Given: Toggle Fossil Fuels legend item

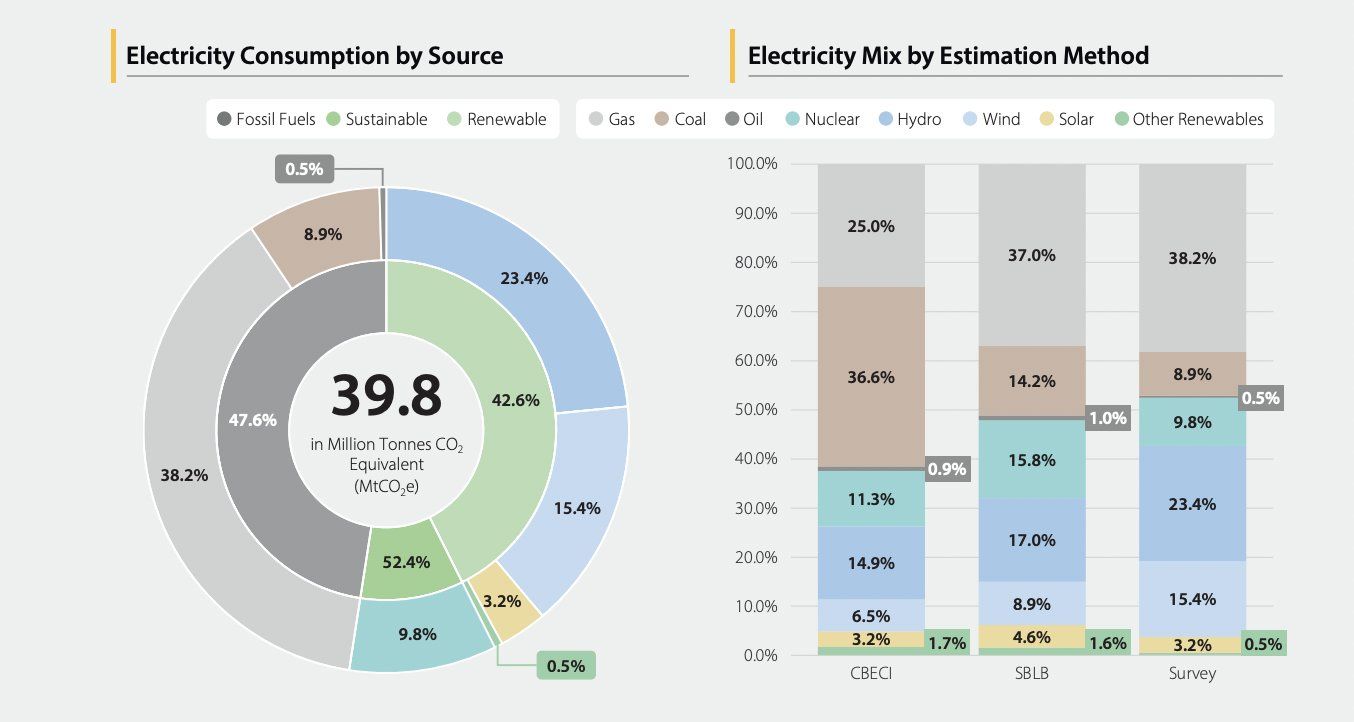Looking at the screenshot, I should [x=266, y=120].
